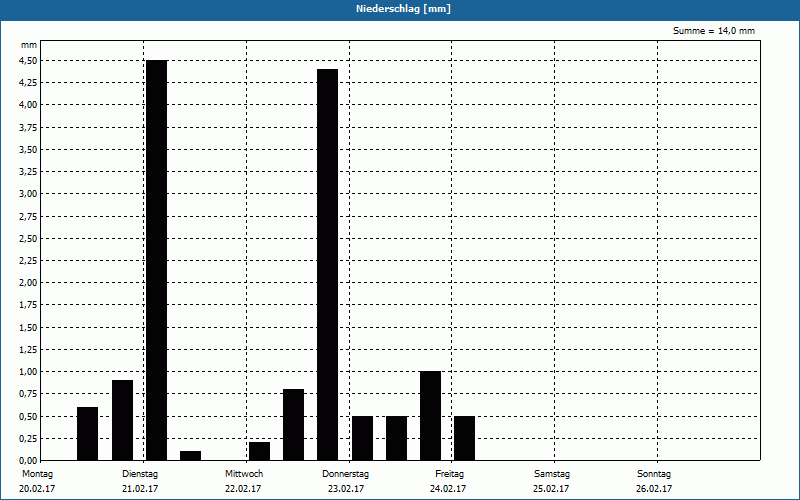Click the 0,00 y-axis value
Viewport: 800px width, 500px height.
coord(28,461)
